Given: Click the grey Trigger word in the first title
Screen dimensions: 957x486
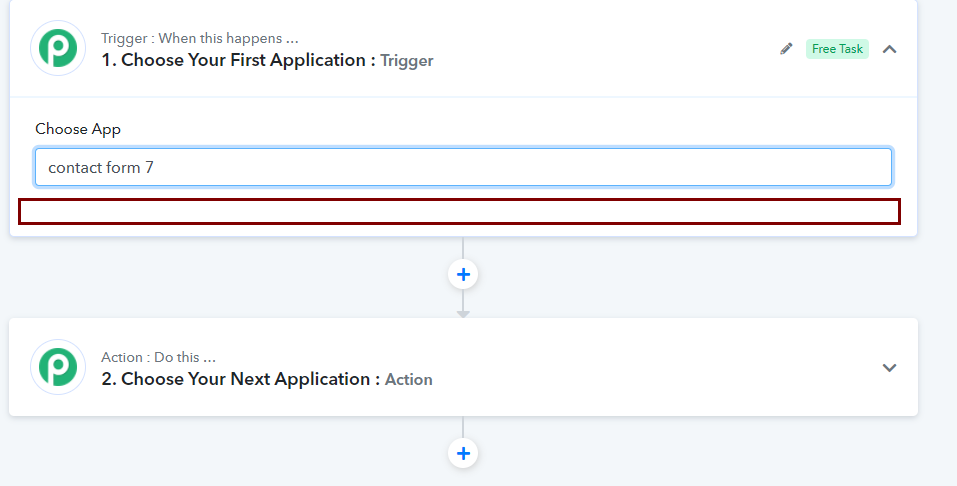Looking at the screenshot, I should pyautogui.click(x=406, y=60).
